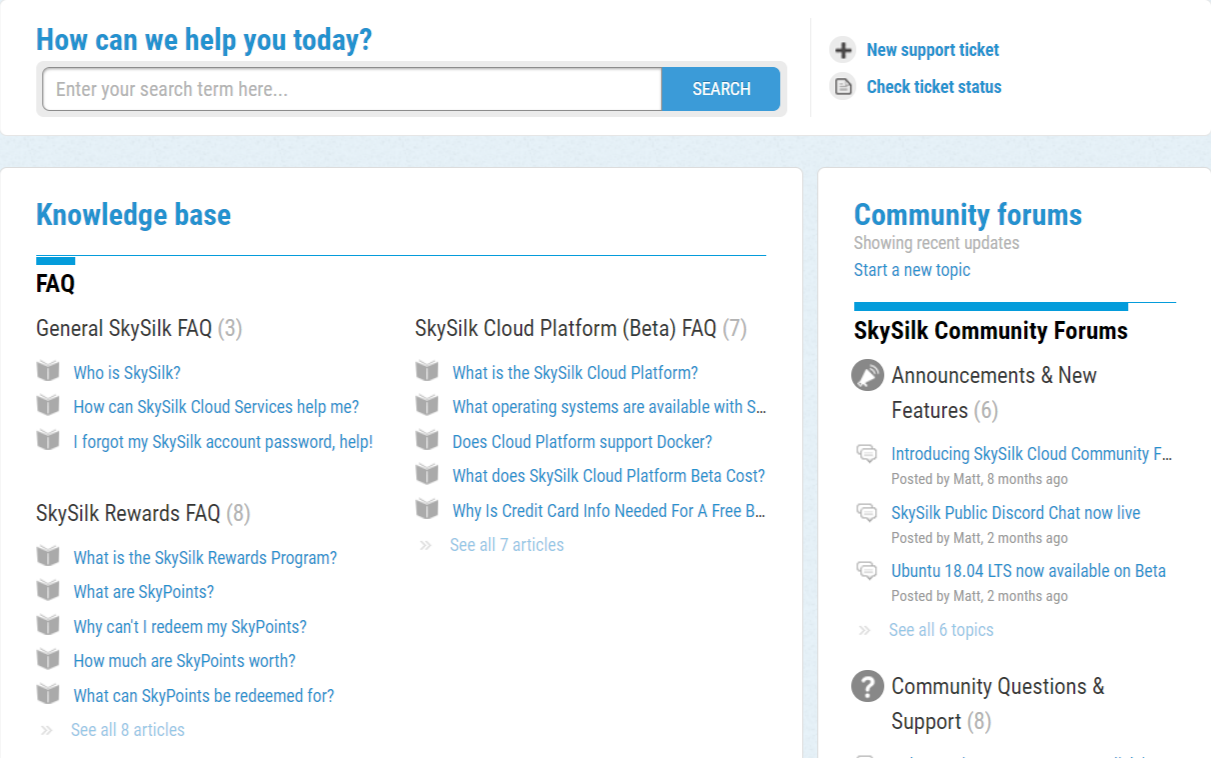1211x758 pixels.
Task: Open the Does Cloud Platform support Docker article
Action: 582,441
